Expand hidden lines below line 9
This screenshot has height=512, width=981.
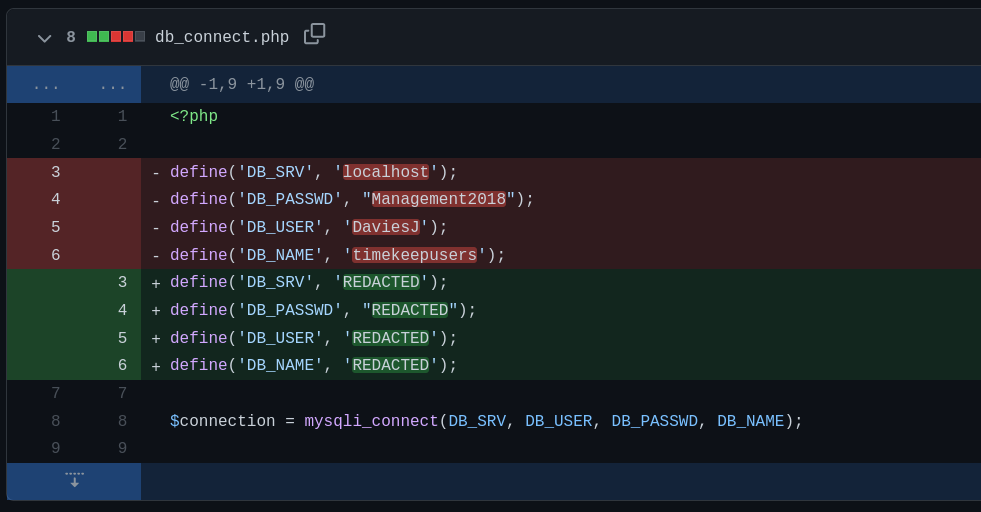pos(74,481)
